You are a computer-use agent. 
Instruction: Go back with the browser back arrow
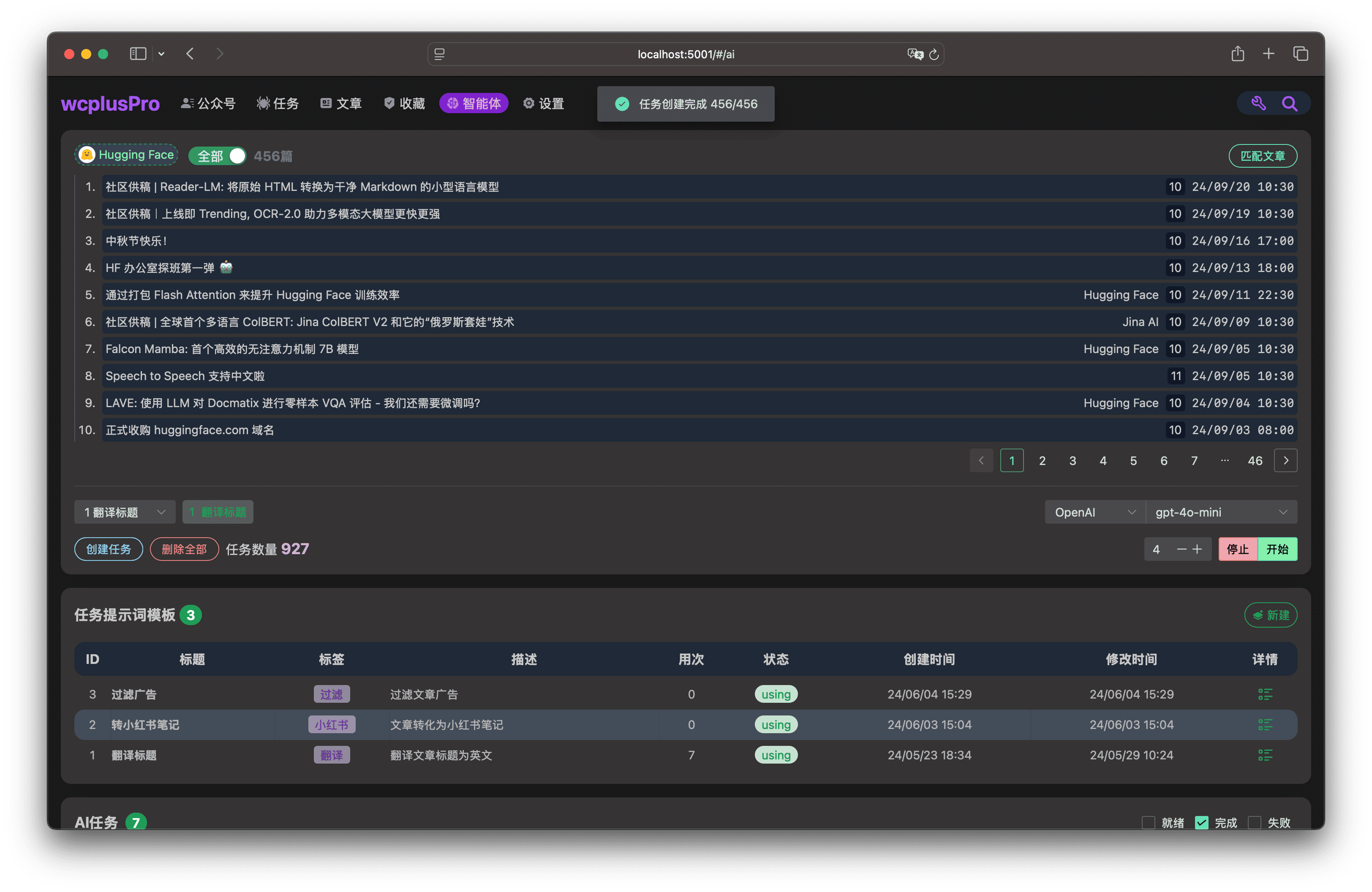190,54
